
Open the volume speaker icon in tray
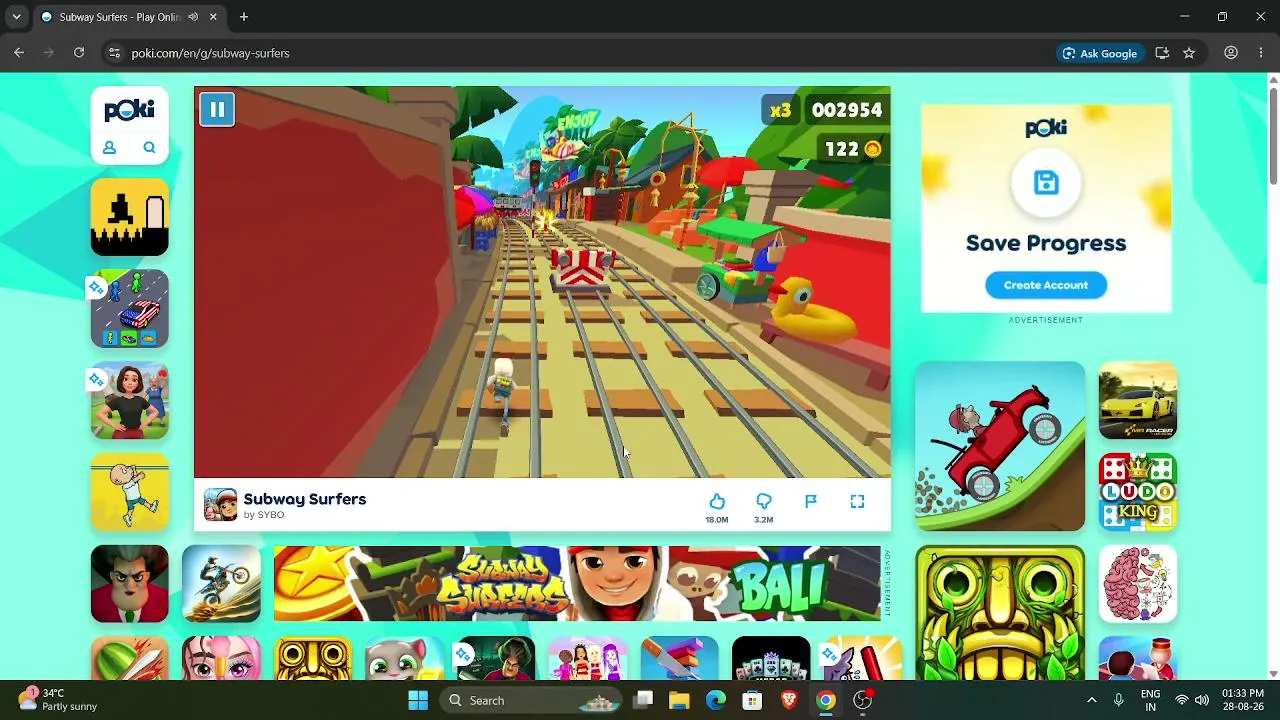click(x=1202, y=700)
